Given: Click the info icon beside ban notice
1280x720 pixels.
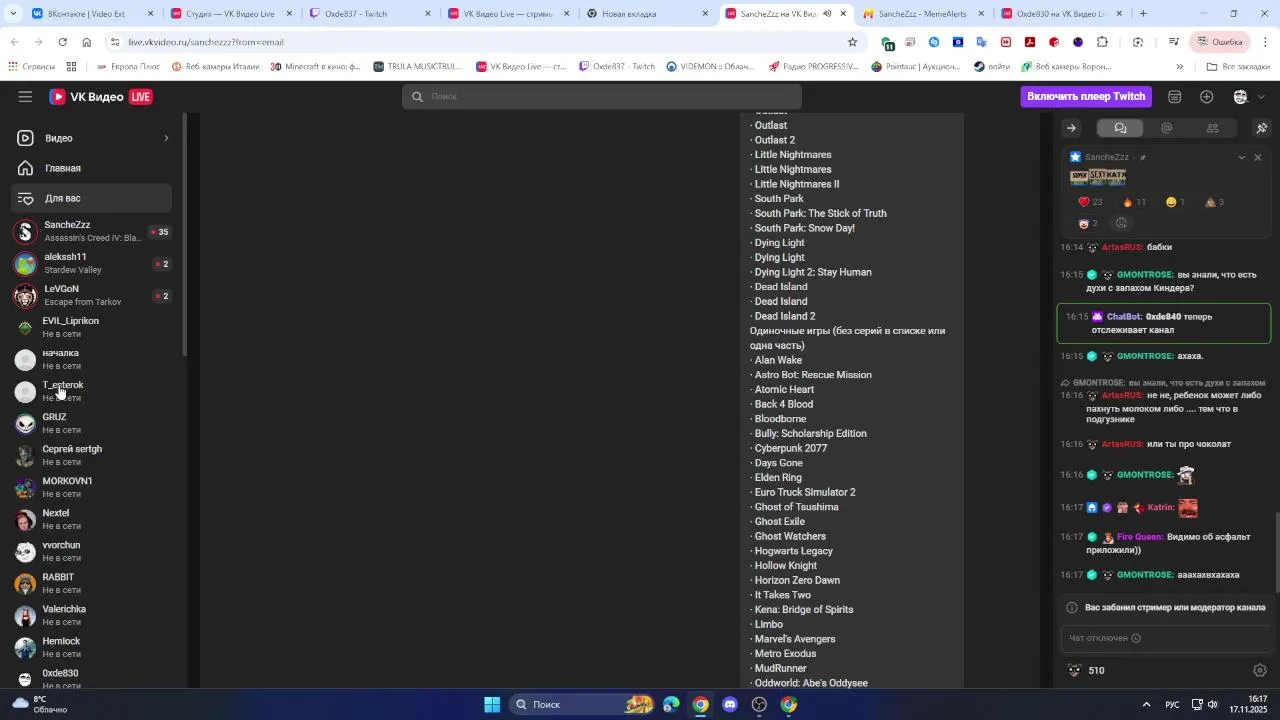Looking at the screenshot, I should click(x=1072, y=608).
